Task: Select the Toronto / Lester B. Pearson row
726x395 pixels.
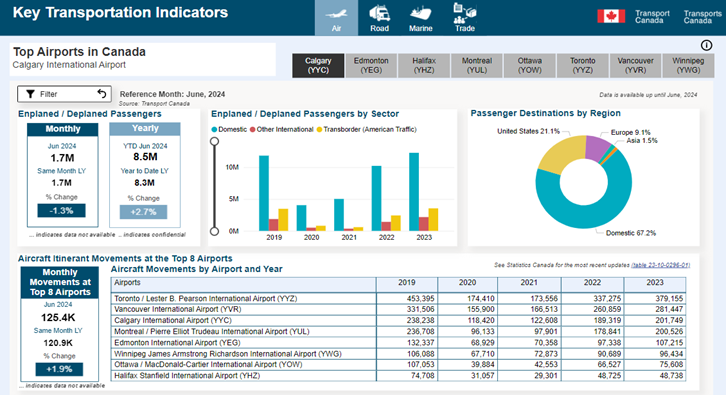Action: 398,299
